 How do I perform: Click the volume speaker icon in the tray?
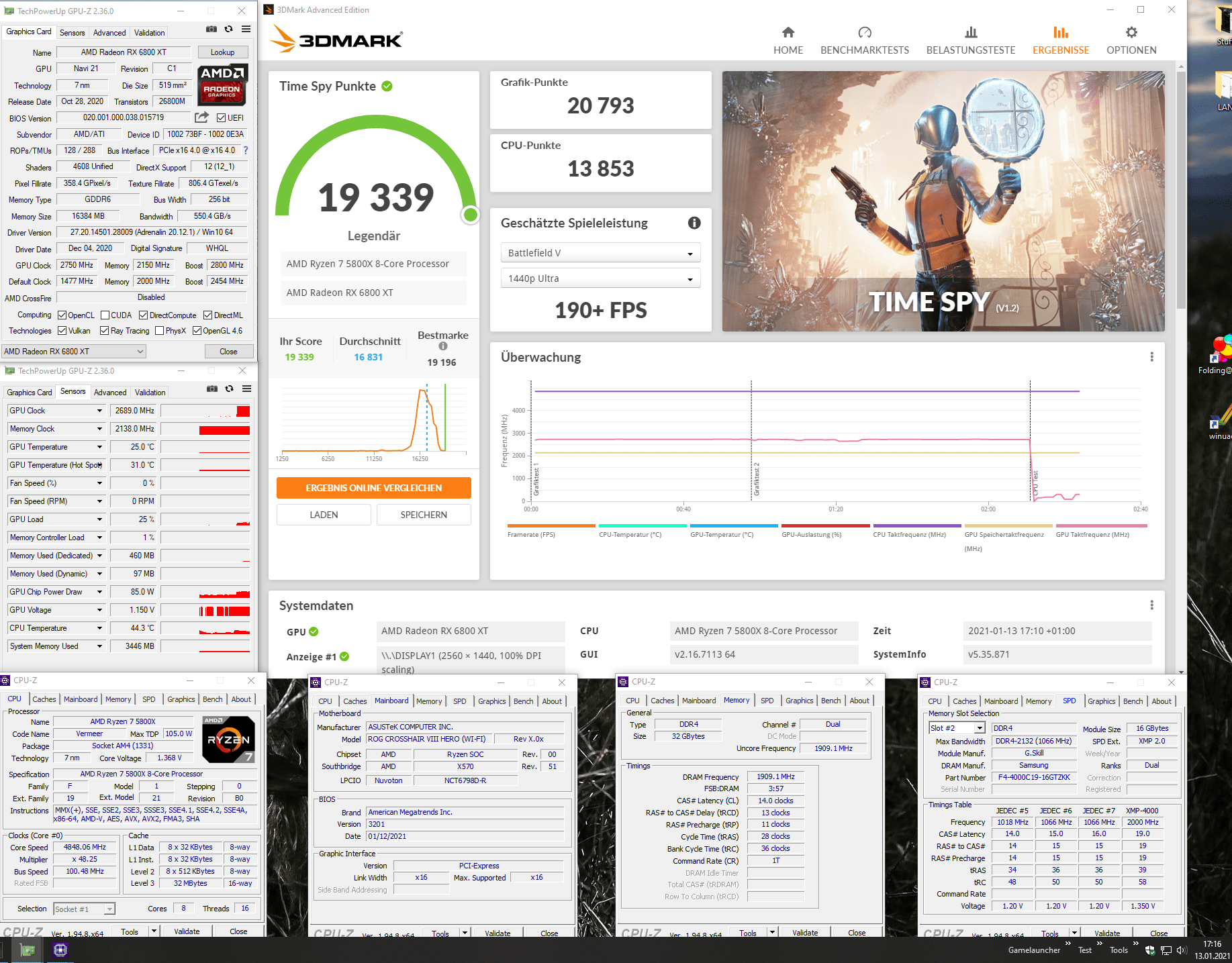click(1182, 950)
